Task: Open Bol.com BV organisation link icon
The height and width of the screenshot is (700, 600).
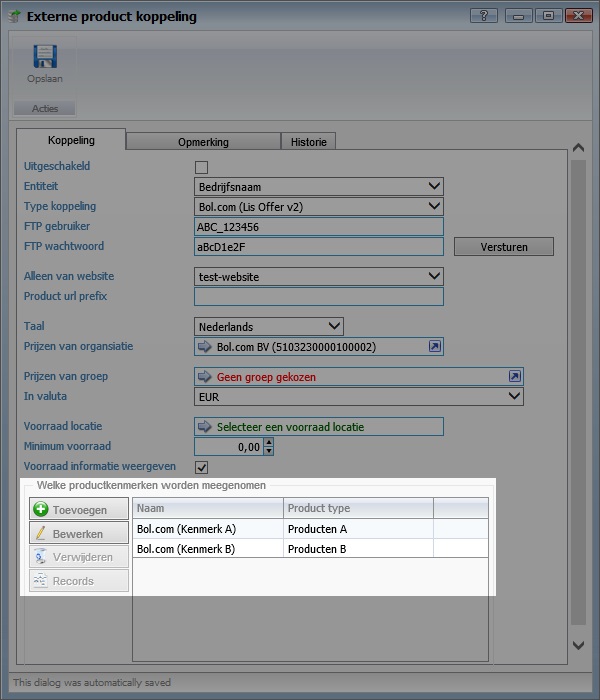Action: coord(434,347)
